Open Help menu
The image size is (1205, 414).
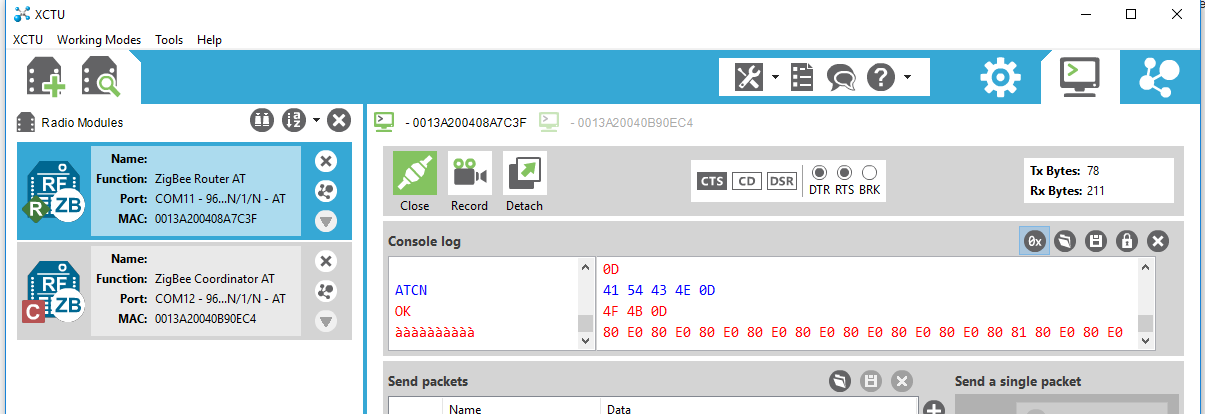point(210,40)
